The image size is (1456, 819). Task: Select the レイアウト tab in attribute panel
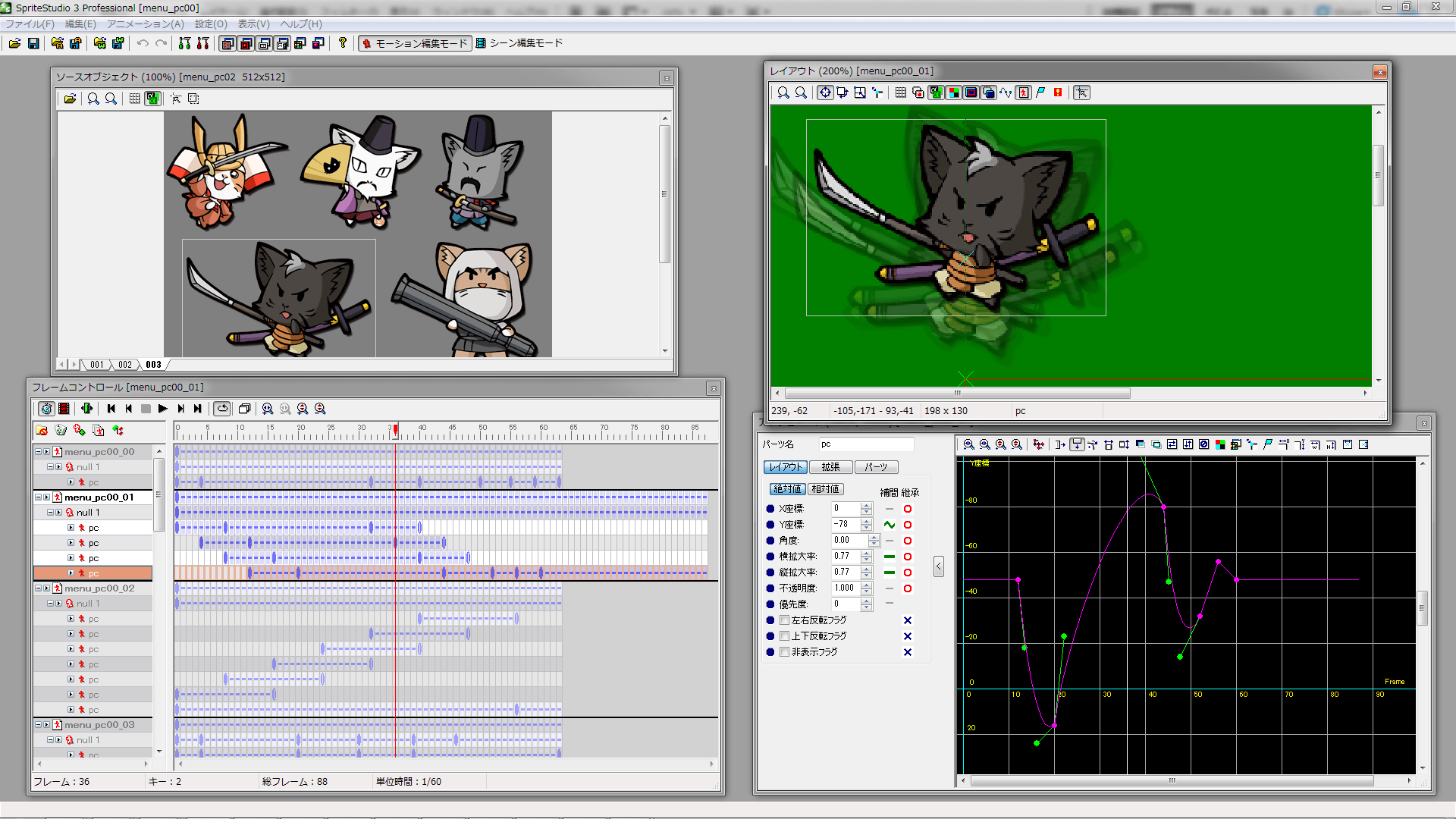pyautogui.click(x=785, y=467)
